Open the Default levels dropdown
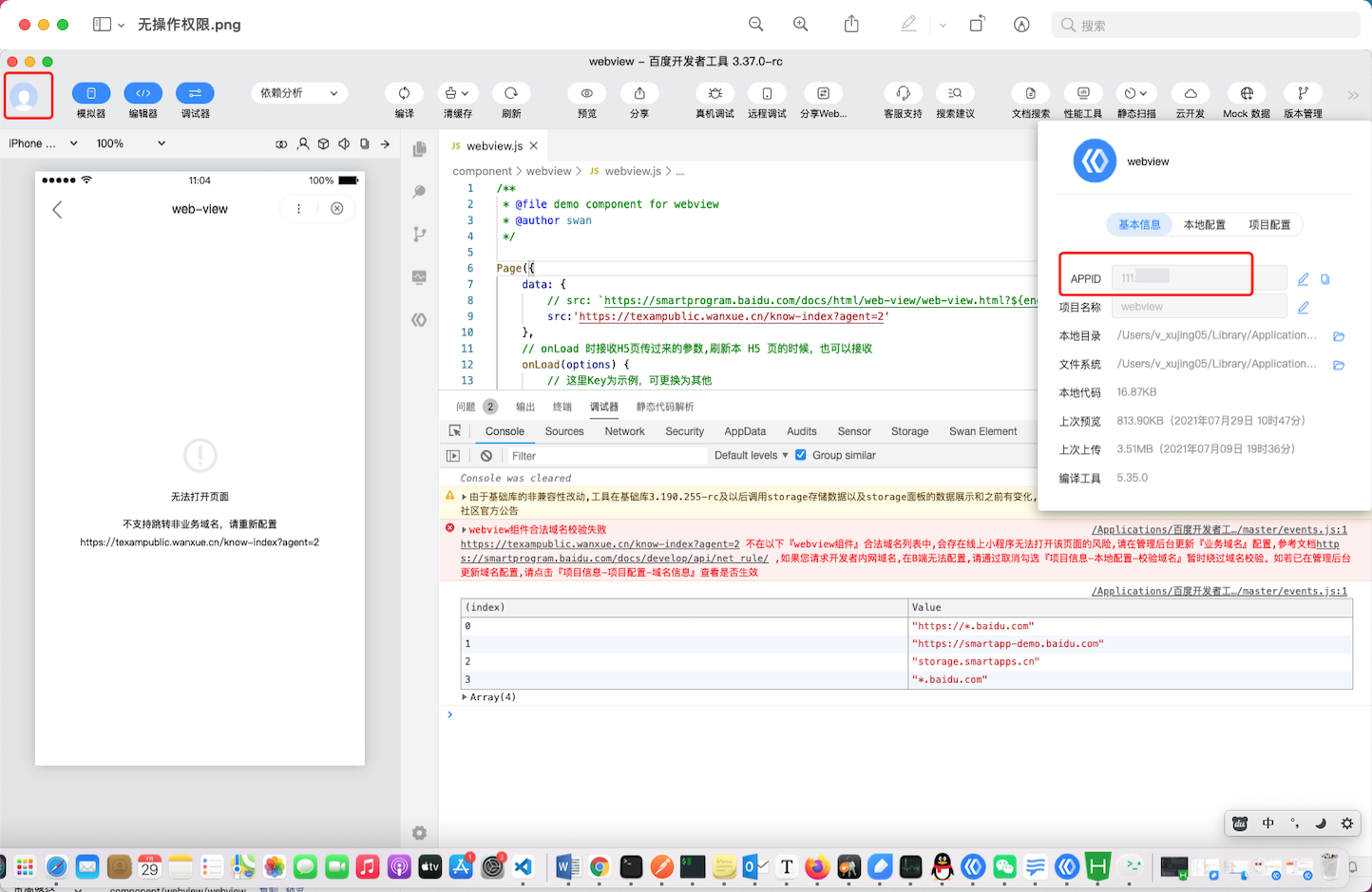Viewport: 1372px width, 892px height. (x=751, y=456)
